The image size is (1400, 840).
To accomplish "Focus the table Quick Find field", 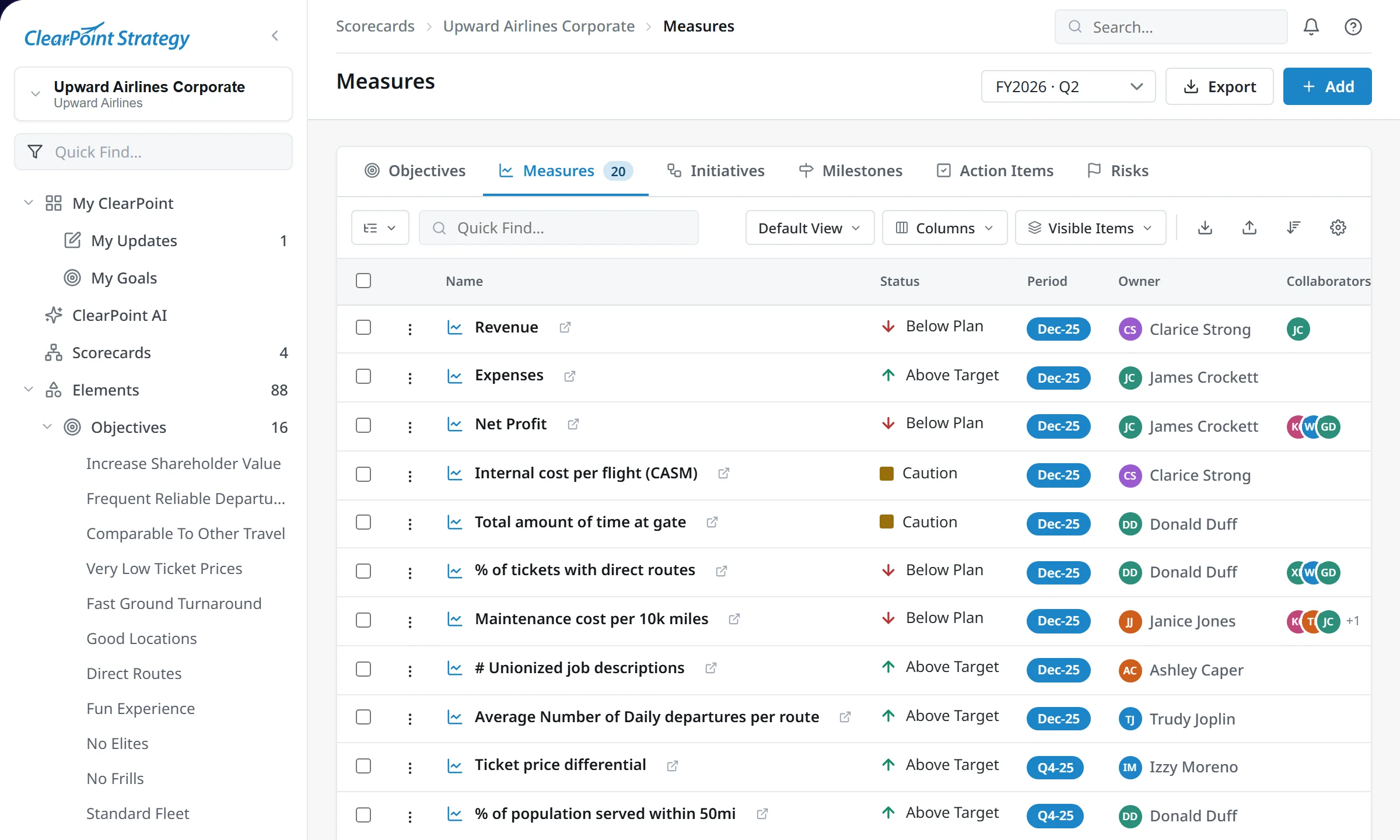I will 558,228.
